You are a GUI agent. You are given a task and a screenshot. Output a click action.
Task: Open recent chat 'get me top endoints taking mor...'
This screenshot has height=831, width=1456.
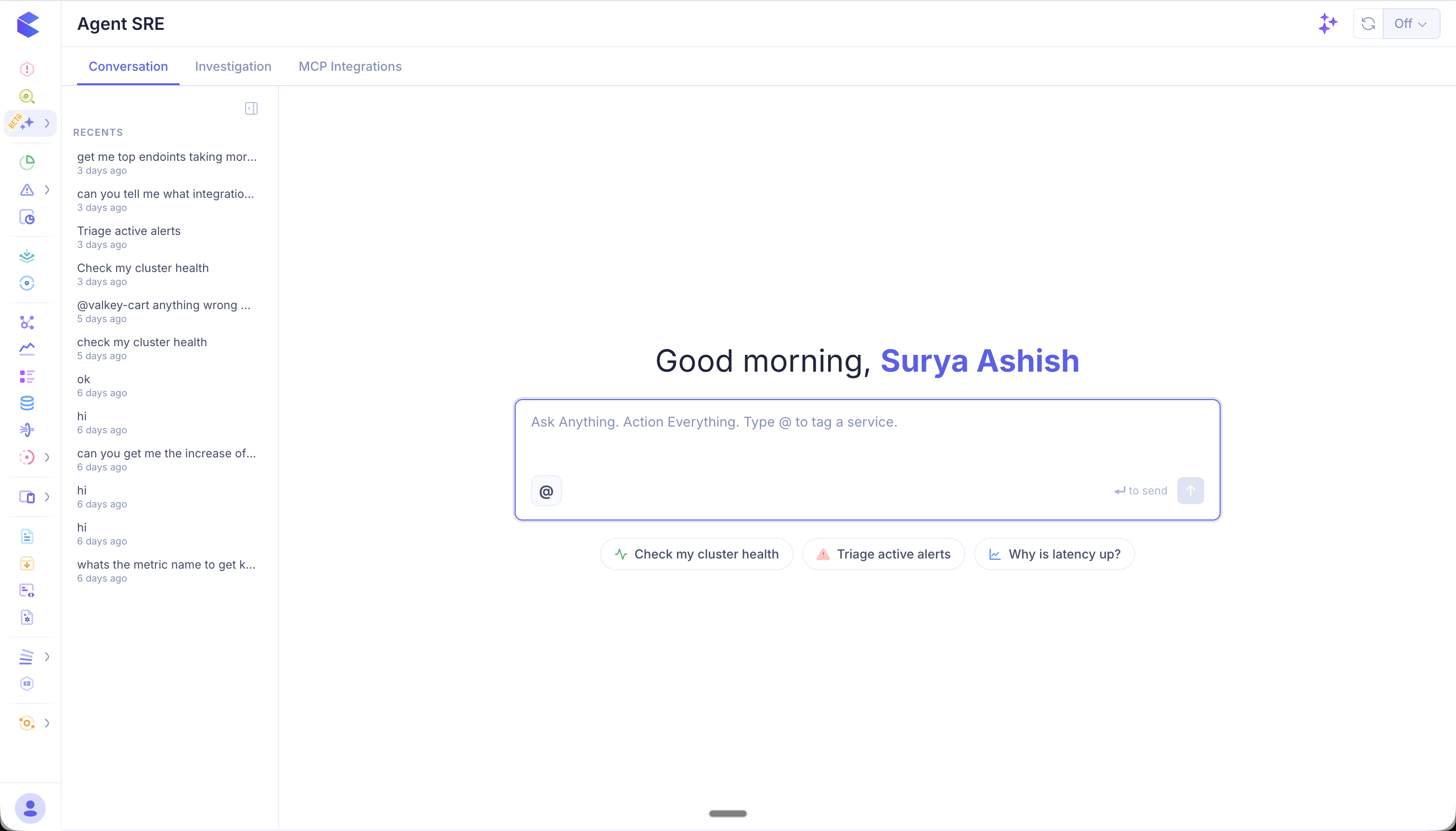(167, 163)
